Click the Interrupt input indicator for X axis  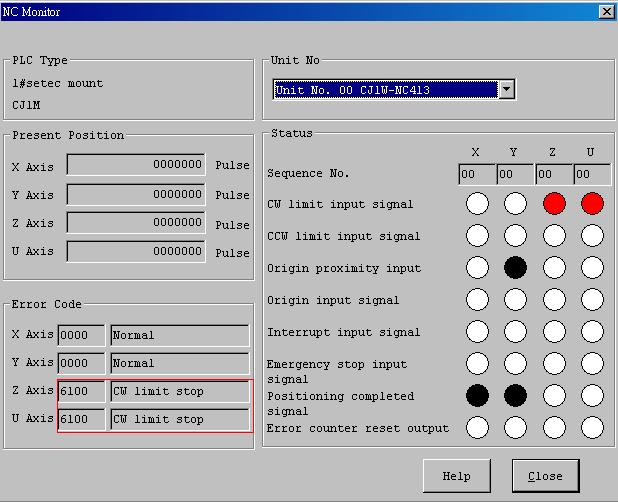477,332
